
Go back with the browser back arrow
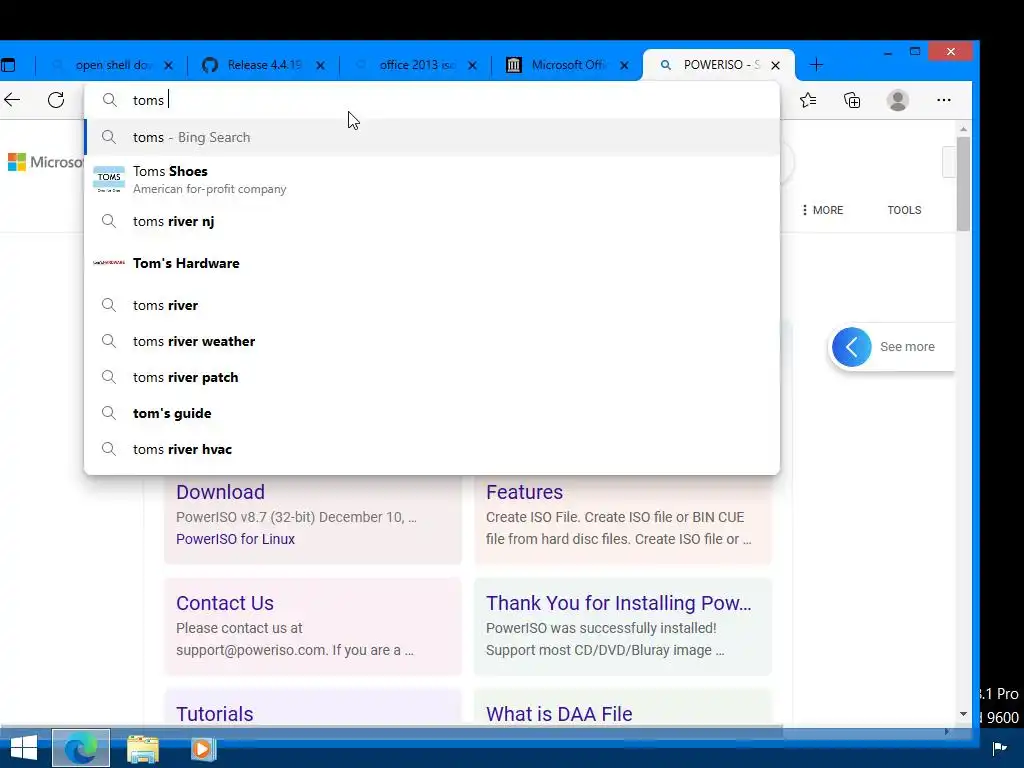12,100
